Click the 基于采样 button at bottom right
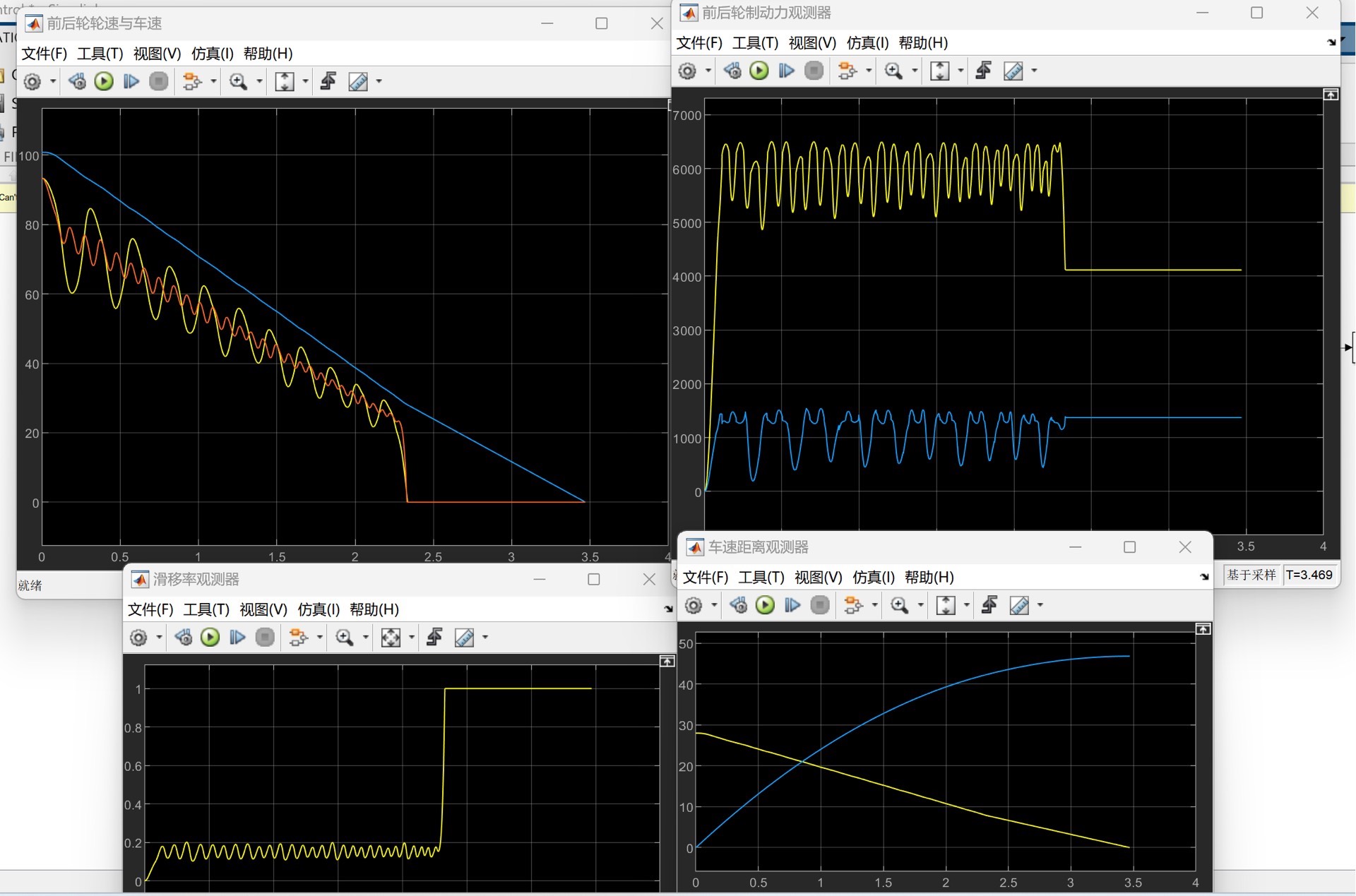Screen dimensions: 1356x896 (x=1251, y=575)
